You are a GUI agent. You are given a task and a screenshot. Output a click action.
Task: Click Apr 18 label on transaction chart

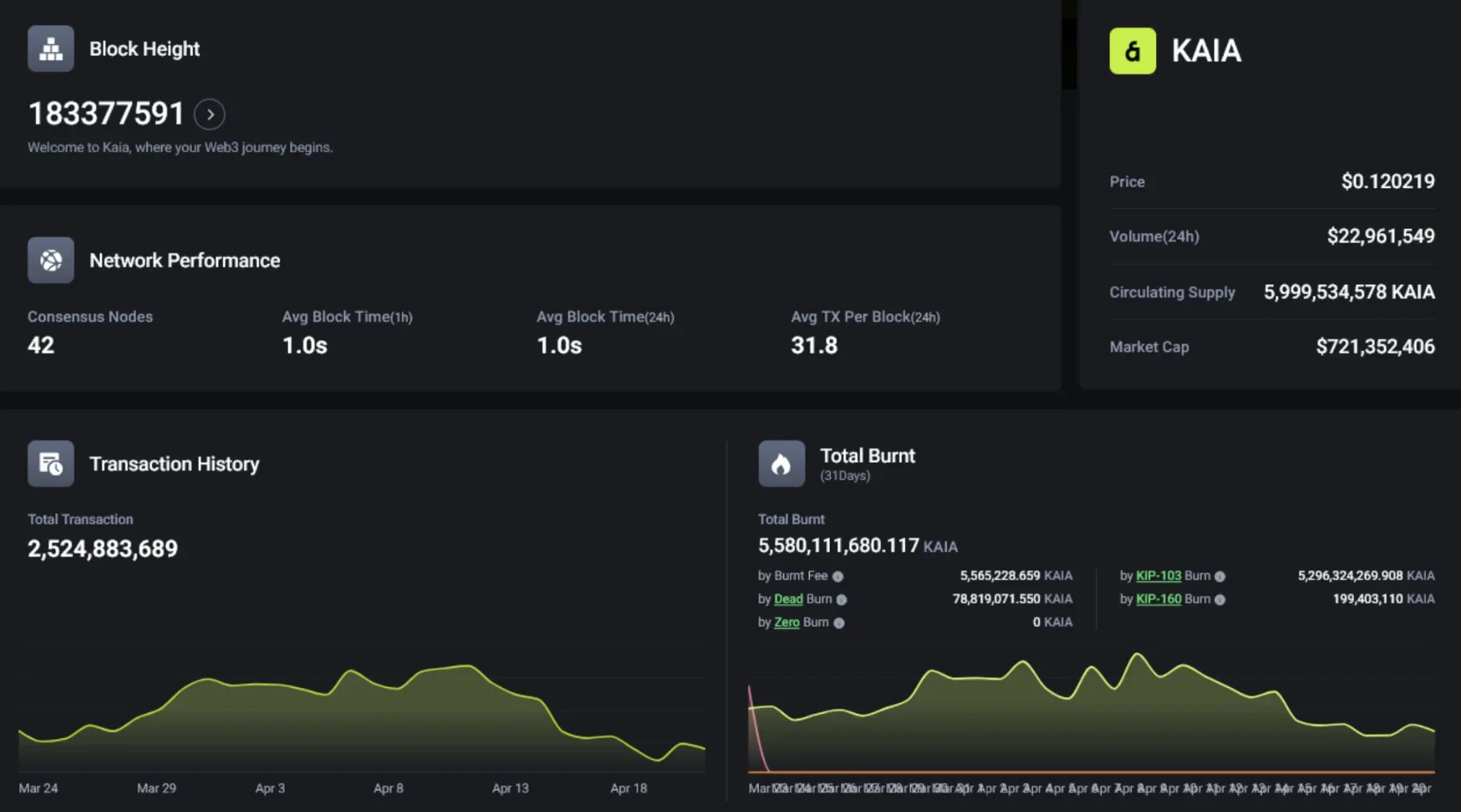[629, 788]
